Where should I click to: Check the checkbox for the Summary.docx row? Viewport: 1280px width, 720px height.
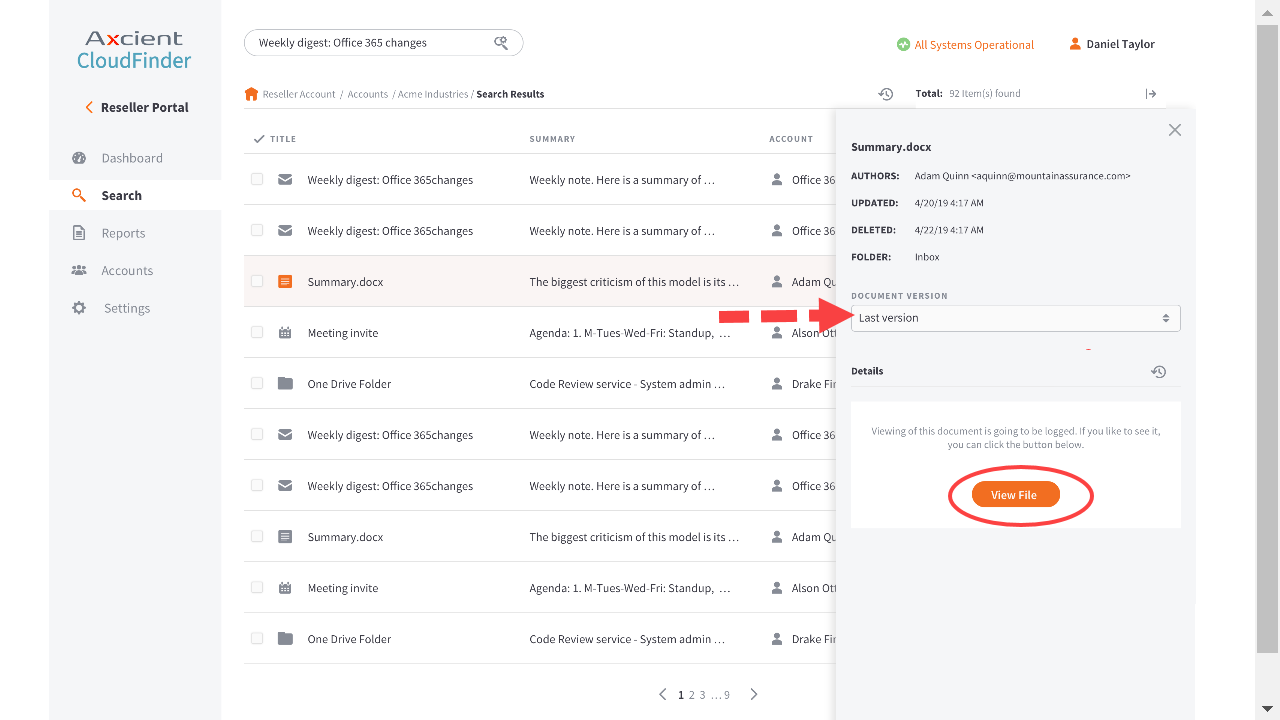point(256,281)
